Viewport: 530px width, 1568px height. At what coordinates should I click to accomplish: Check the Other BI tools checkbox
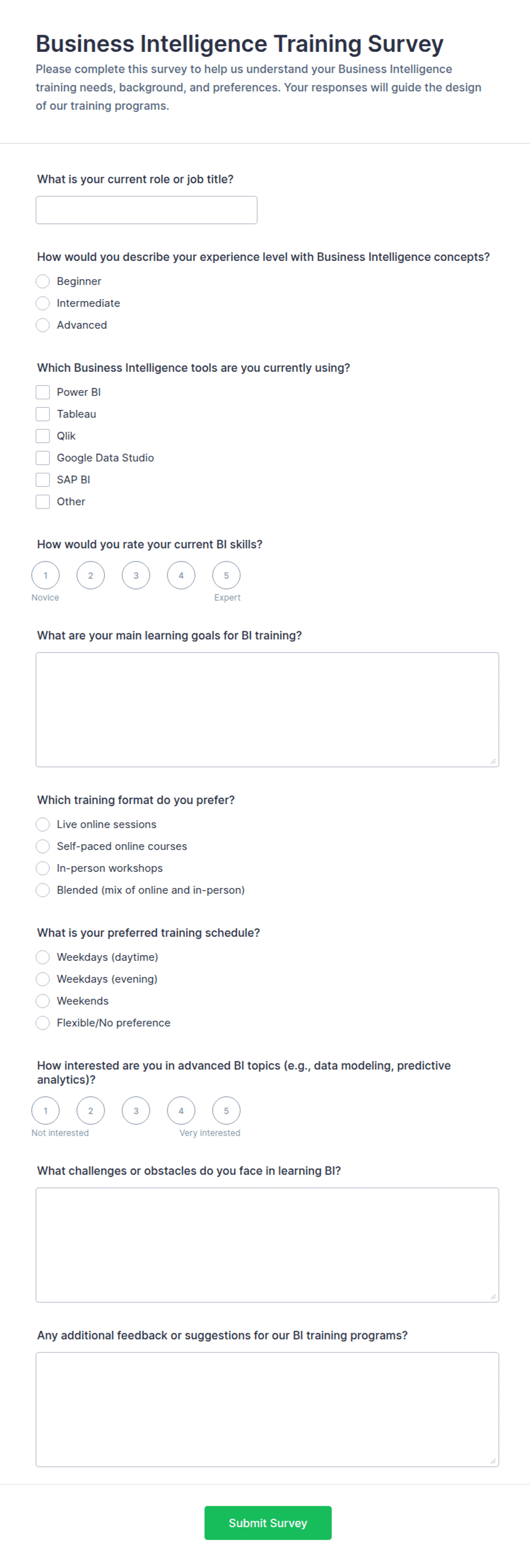pos(43,502)
